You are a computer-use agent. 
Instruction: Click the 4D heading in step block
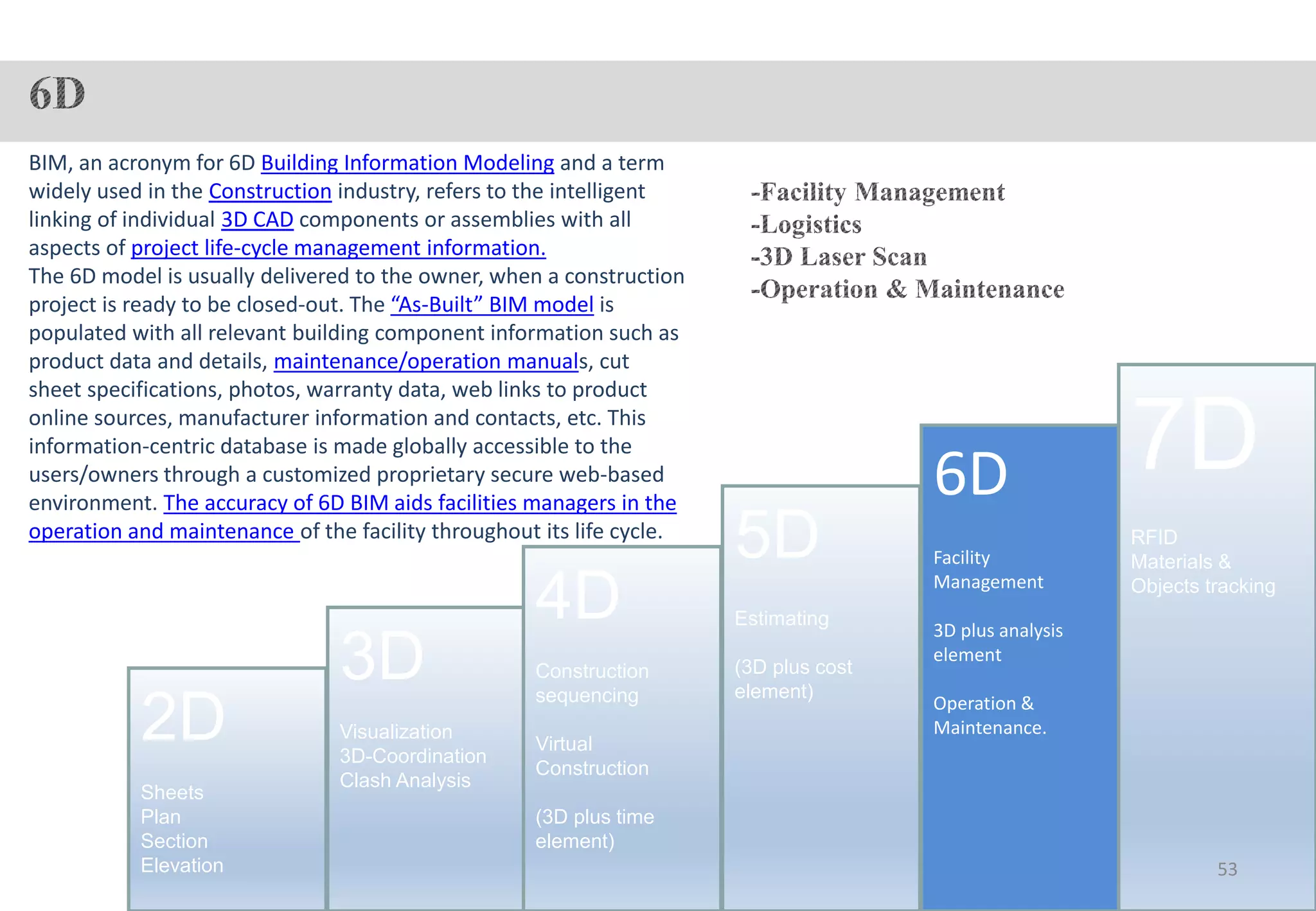(x=578, y=596)
